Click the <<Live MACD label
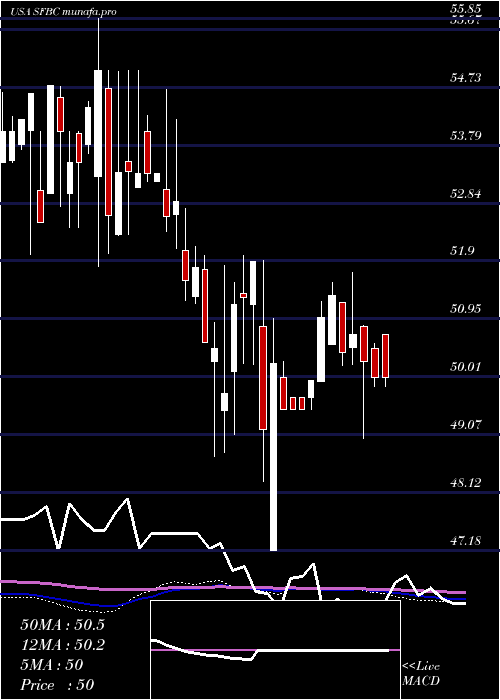This screenshot has width=500, height=700. [x=421, y=673]
